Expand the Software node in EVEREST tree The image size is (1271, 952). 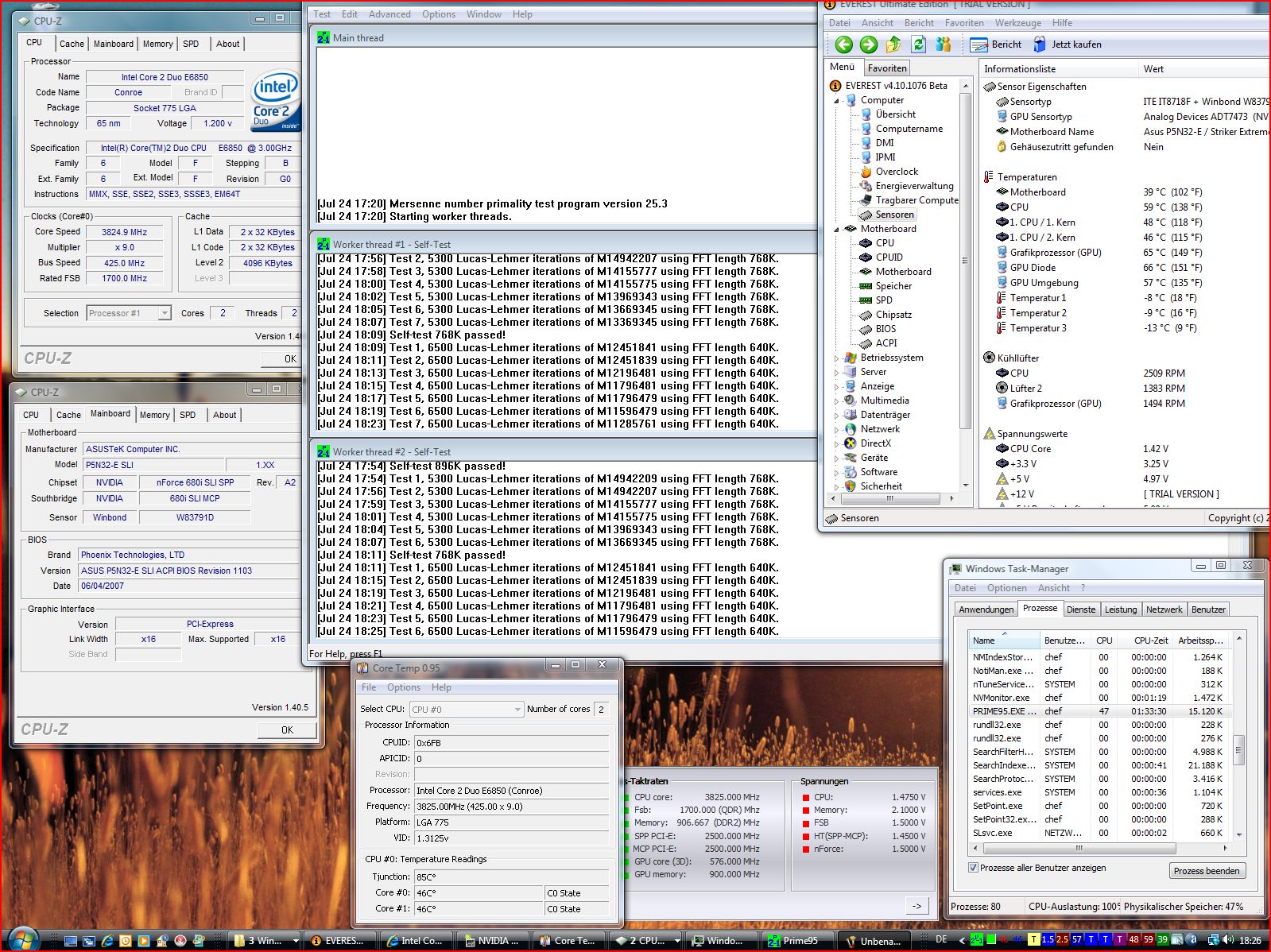click(x=837, y=473)
